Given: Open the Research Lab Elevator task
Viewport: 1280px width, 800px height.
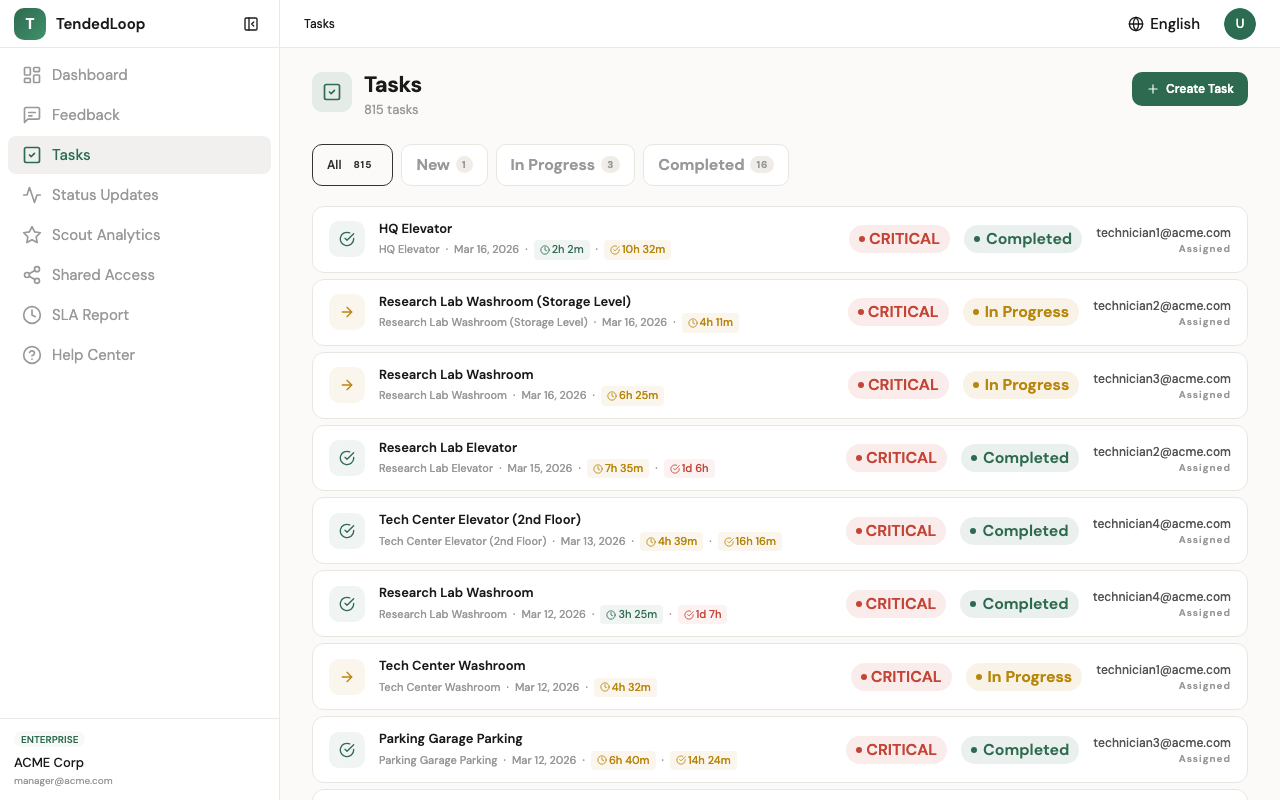Looking at the screenshot, I should click(x=448, y=447).
